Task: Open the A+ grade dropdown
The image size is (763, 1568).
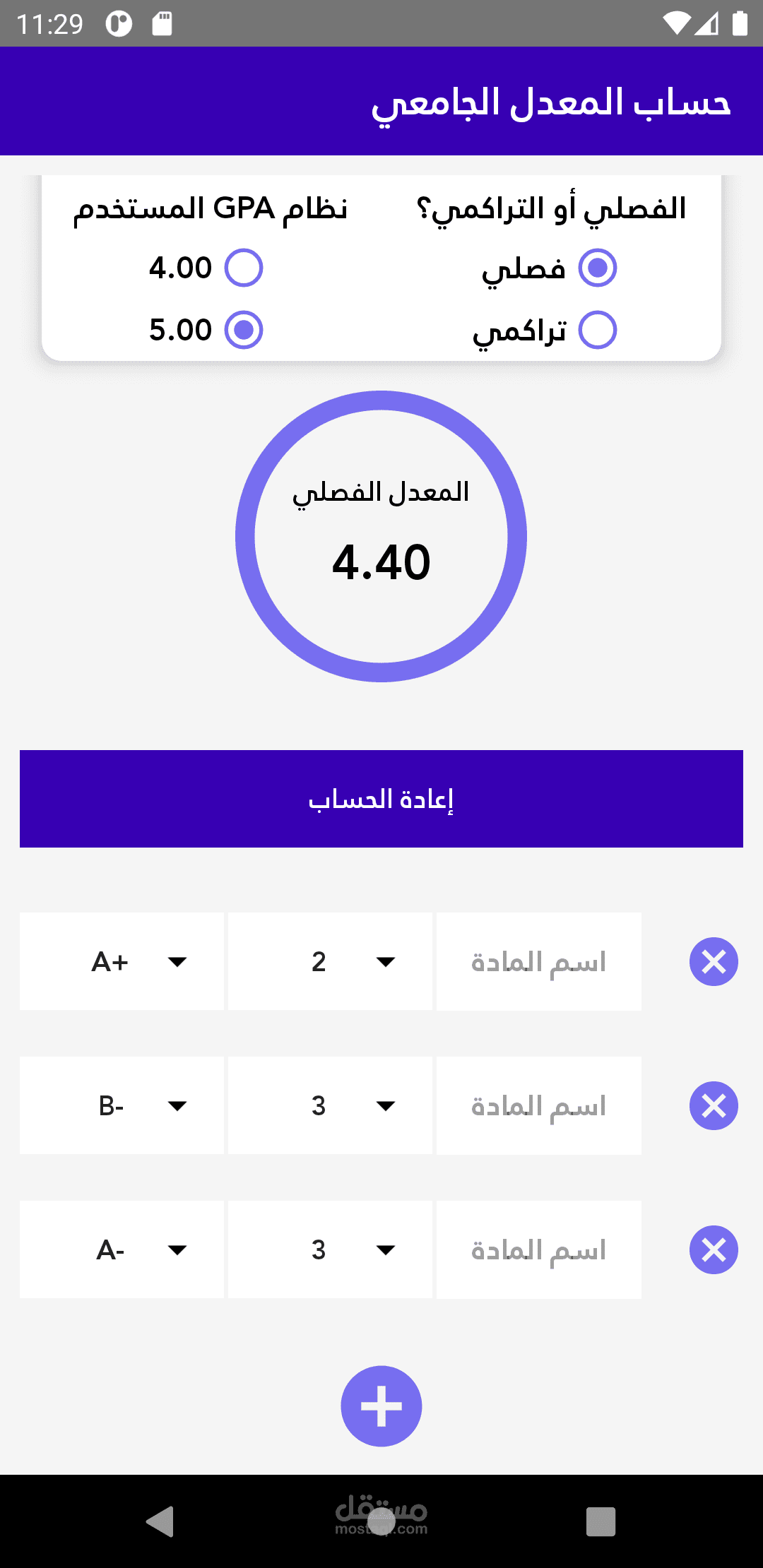Action: (x=122, y=961)
